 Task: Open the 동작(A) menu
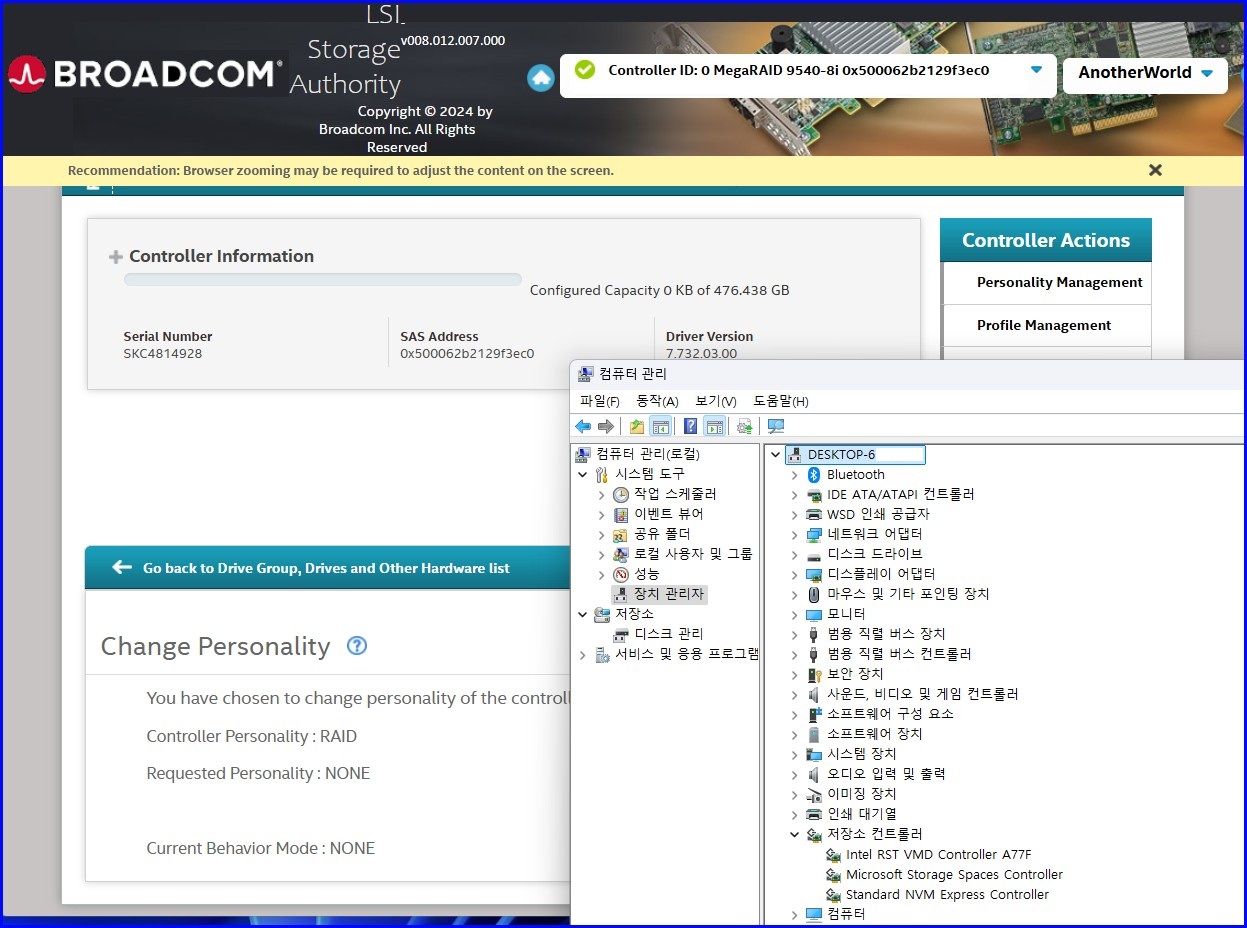657,401
